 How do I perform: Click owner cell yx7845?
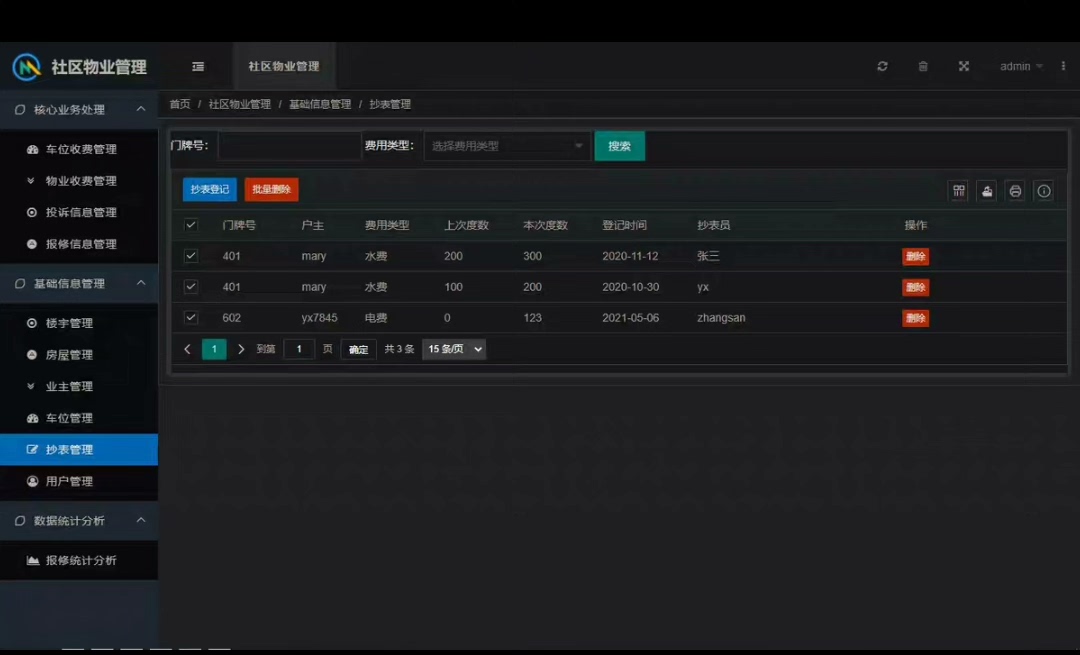click(320, 318)
